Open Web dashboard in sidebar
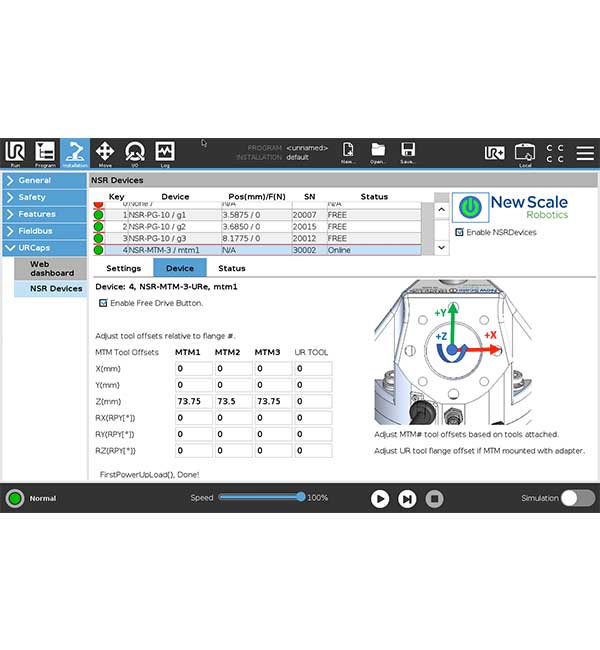 [x=51, y=269]
